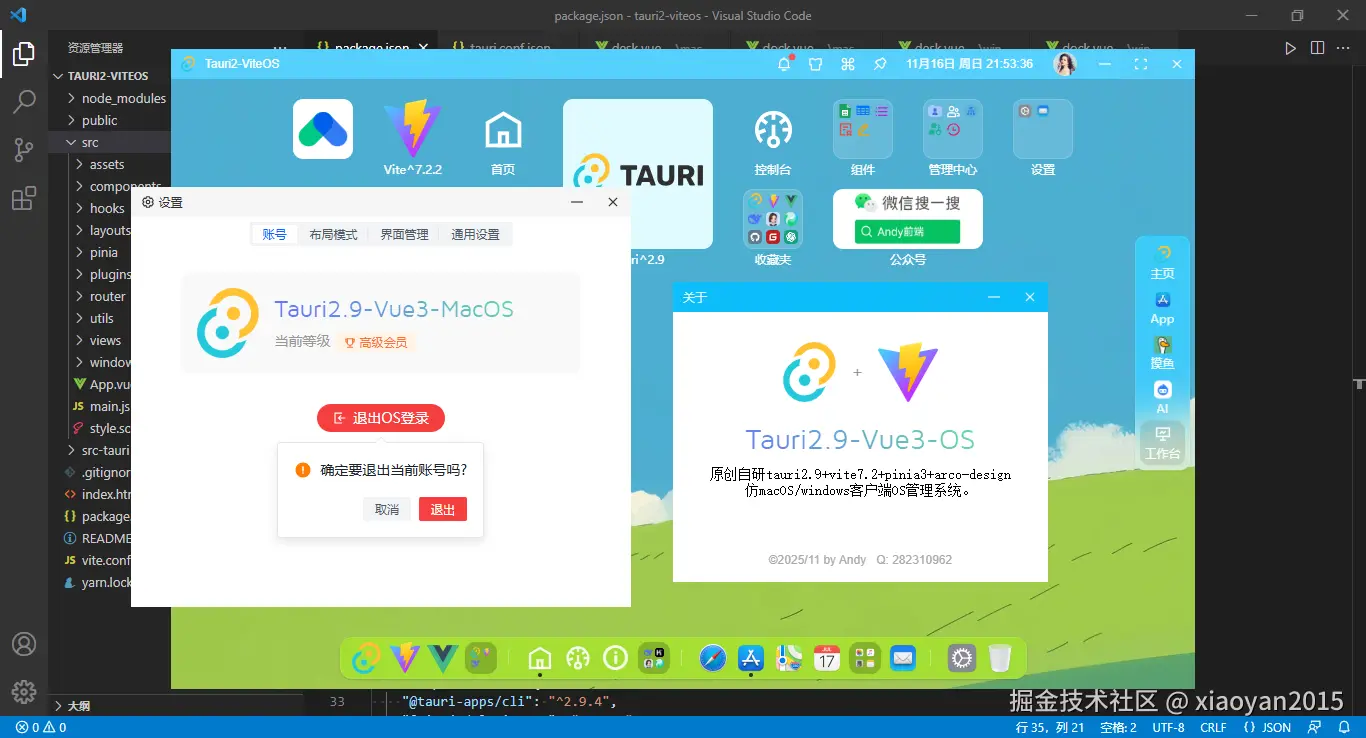Open the 收藏夹 desktop icon
This screenshot has width=1366, height=738.
[772, 219]
